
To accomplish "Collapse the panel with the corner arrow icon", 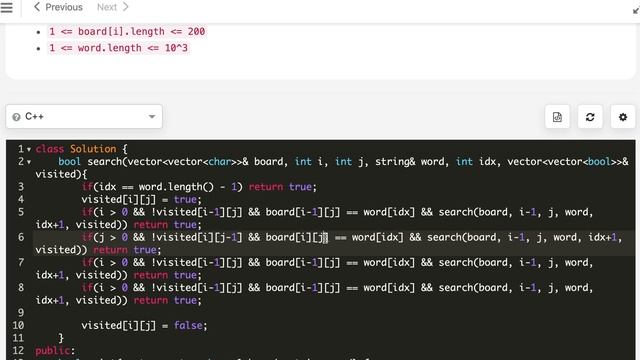I will coord(636,10).
